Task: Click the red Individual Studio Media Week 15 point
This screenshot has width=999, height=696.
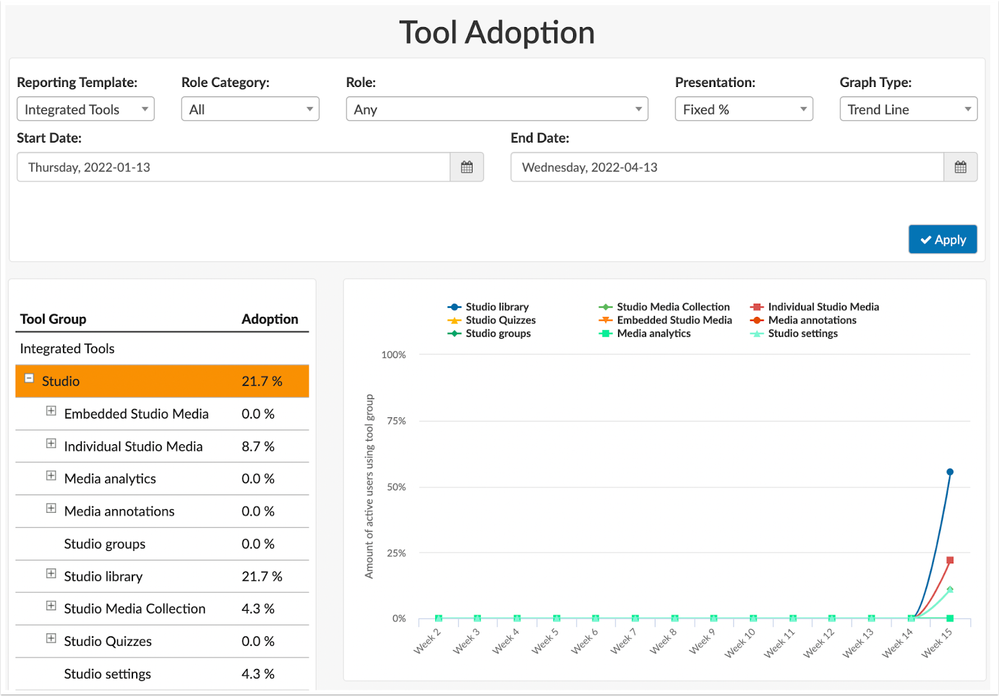Action: (x=950, y=560)
